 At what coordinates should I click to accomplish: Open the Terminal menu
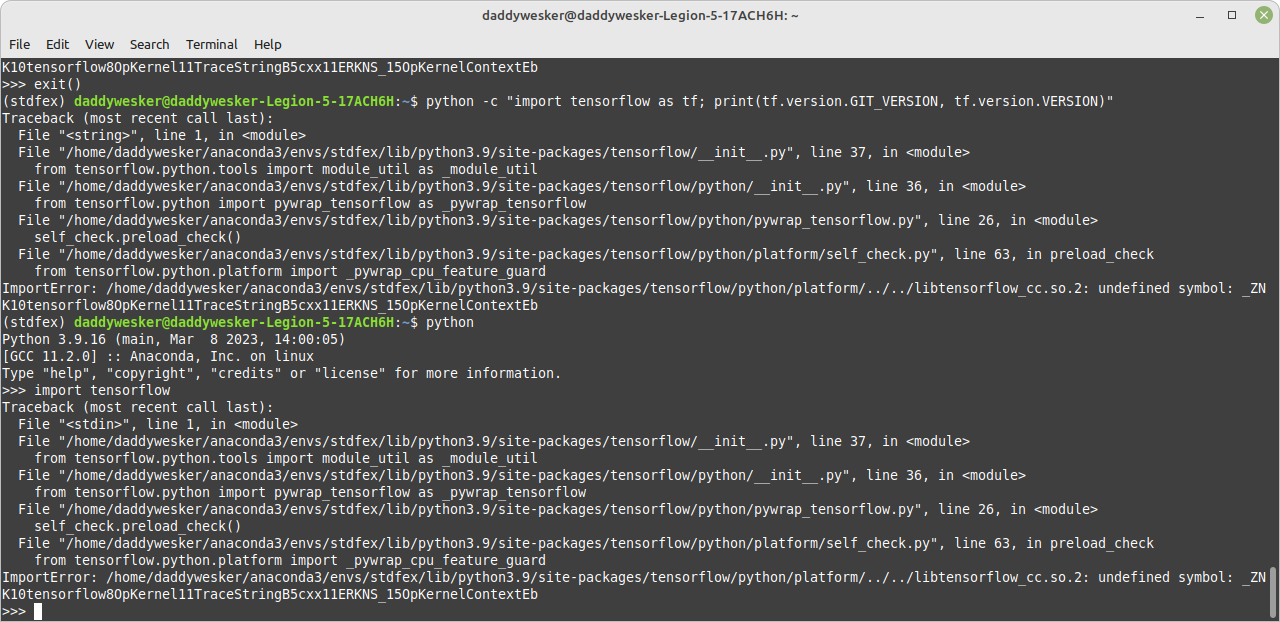[211, 44]
